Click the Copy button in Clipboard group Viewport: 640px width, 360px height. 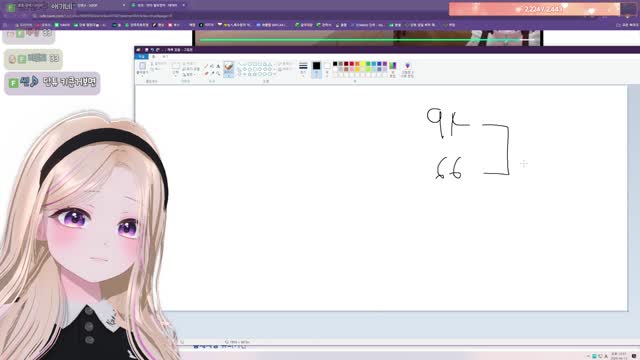(157, 69)
